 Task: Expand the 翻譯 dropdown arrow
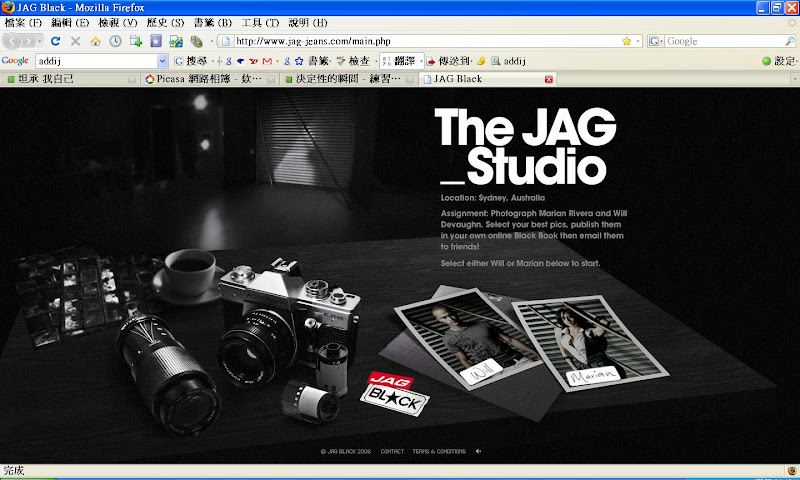point(421,61)
